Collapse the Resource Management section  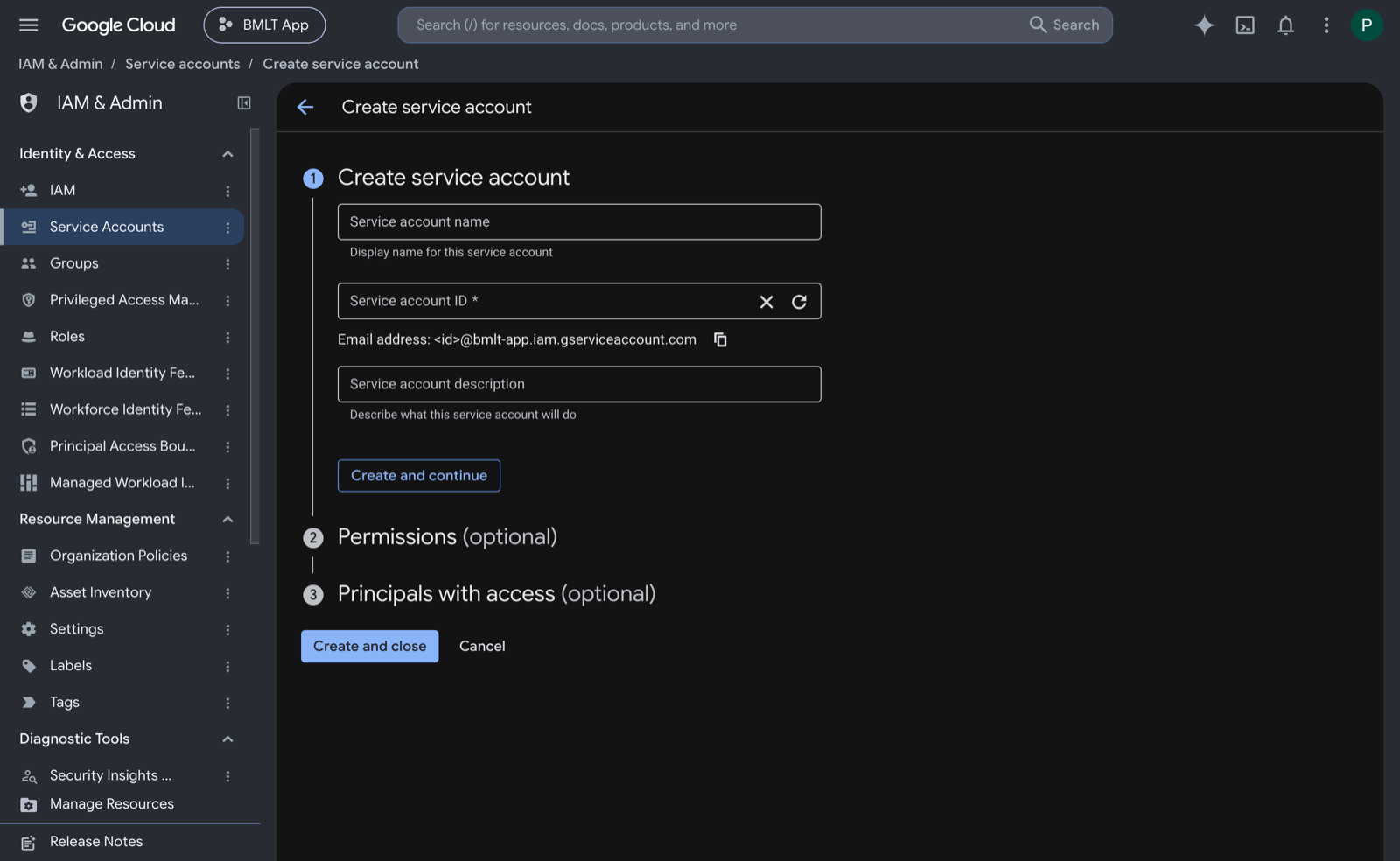click(x=227, y=520)
